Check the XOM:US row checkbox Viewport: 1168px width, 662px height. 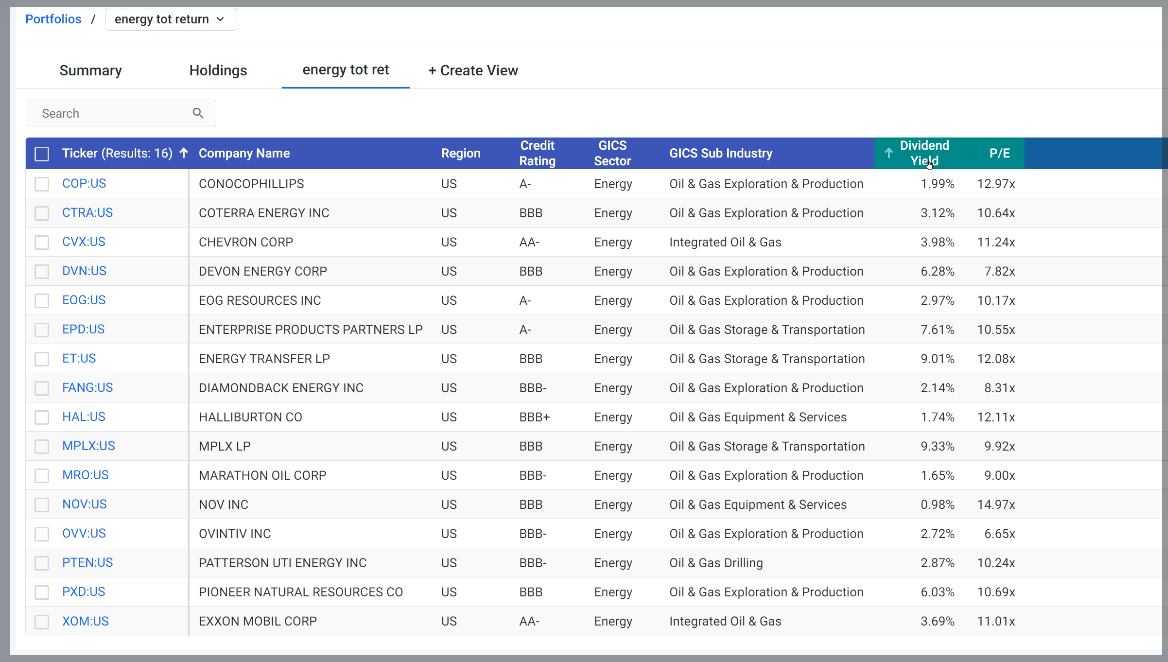[x=42, y=621]
